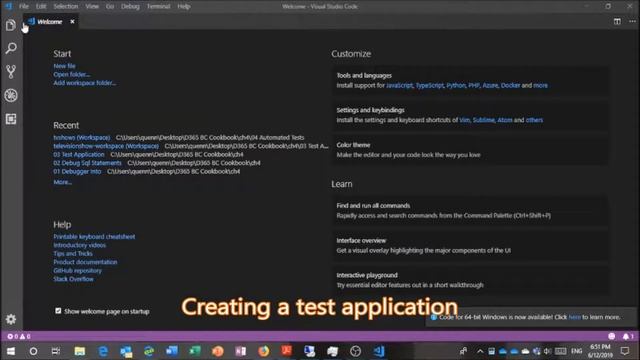Image resolution: width=640 pixels, height=360 pixels.
Task: Click the split editor icon
Action: pyautogui.click(x=617, y=21)
